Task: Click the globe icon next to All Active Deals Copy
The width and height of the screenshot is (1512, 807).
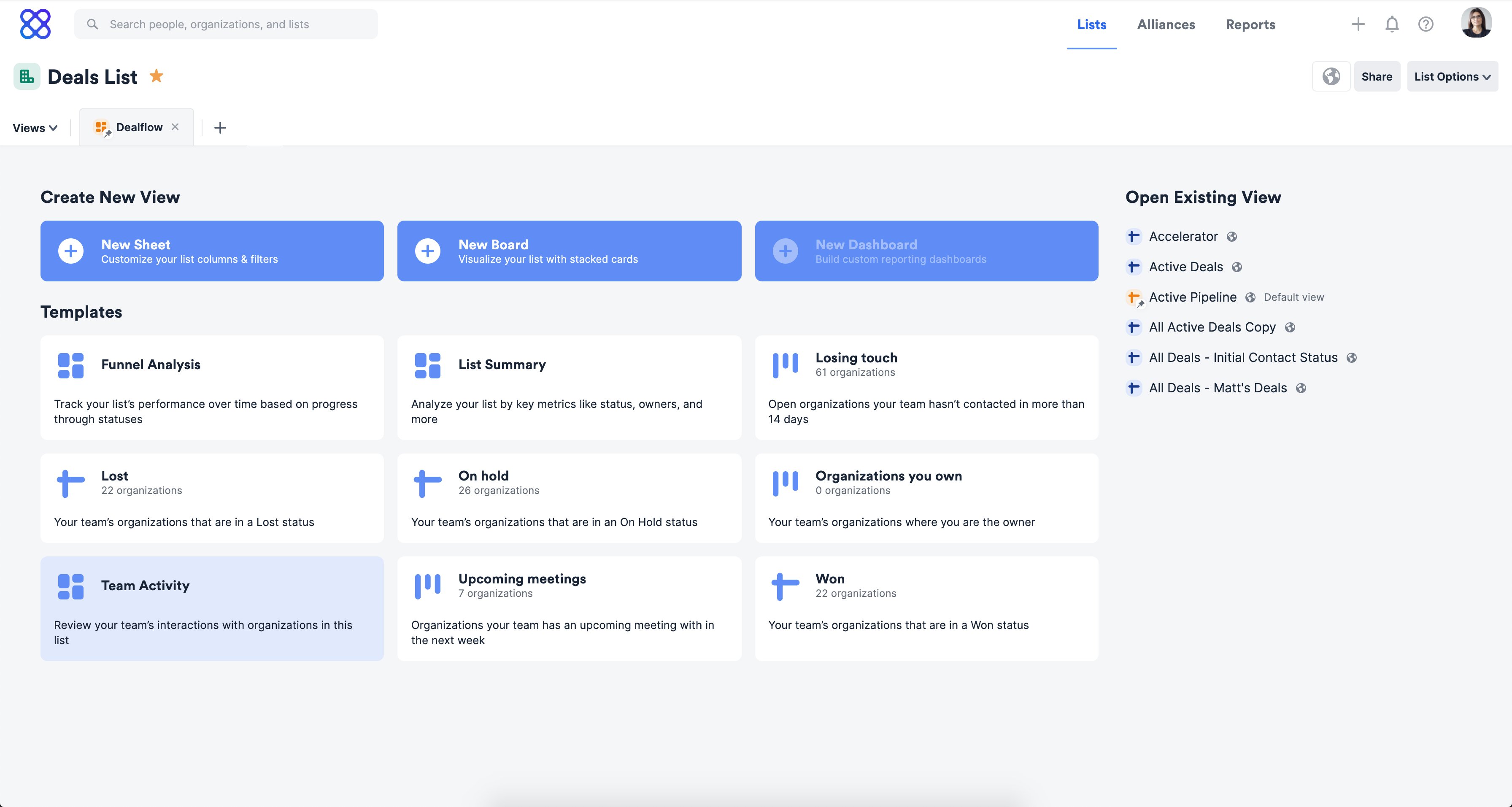Action: tap(1290, 327)
